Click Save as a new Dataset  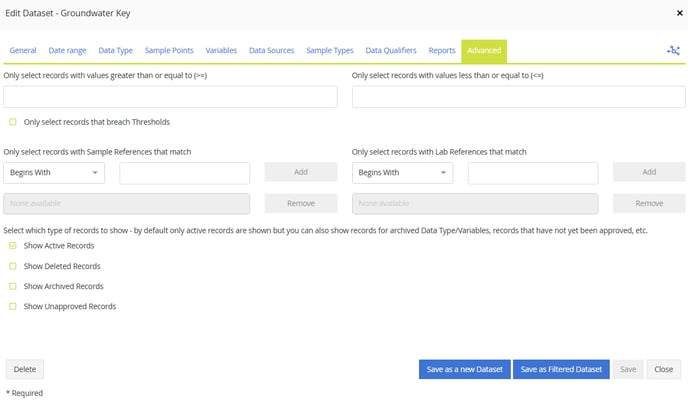[464, 369]
